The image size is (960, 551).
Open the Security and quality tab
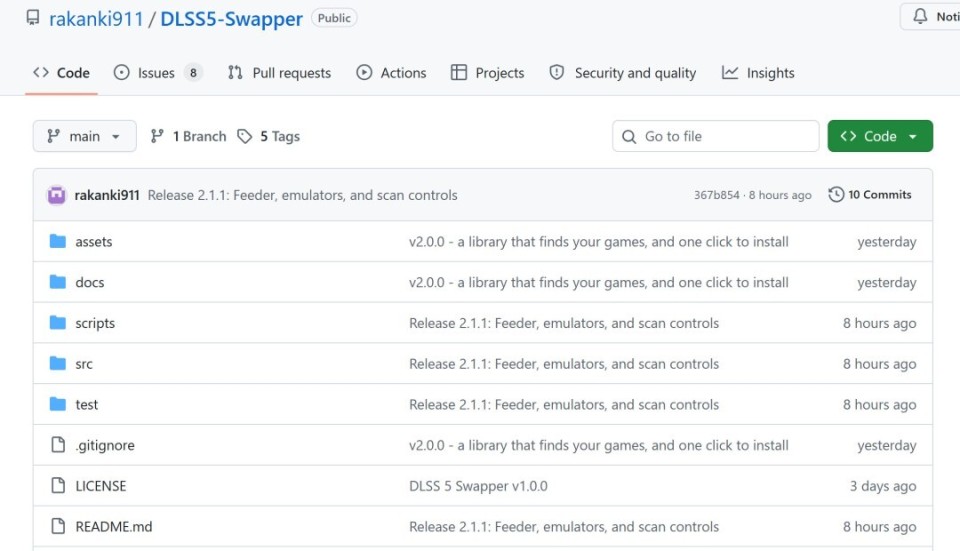click(x=623, y=73)
